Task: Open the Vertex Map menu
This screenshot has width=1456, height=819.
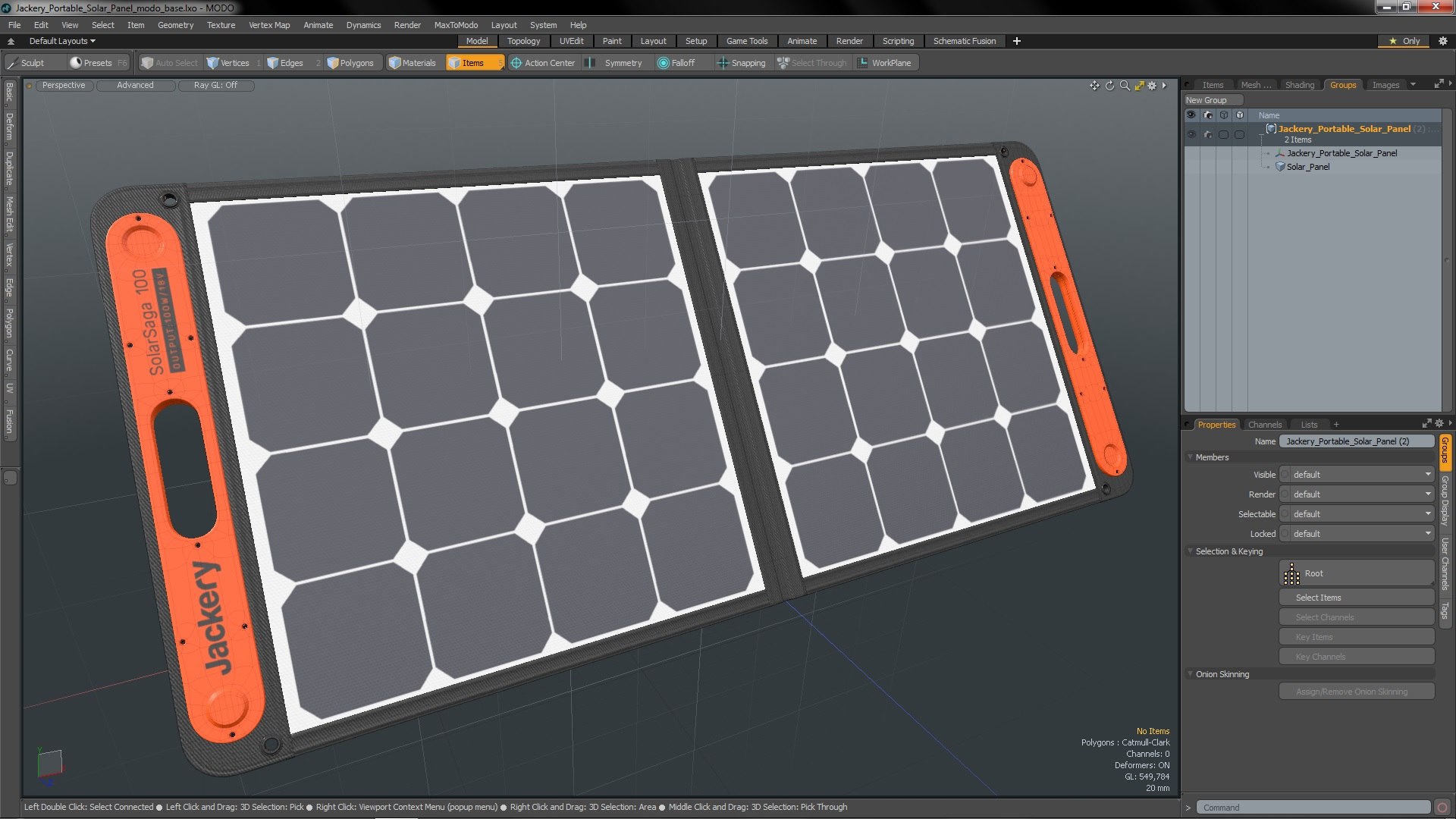Action: [269, 25]
